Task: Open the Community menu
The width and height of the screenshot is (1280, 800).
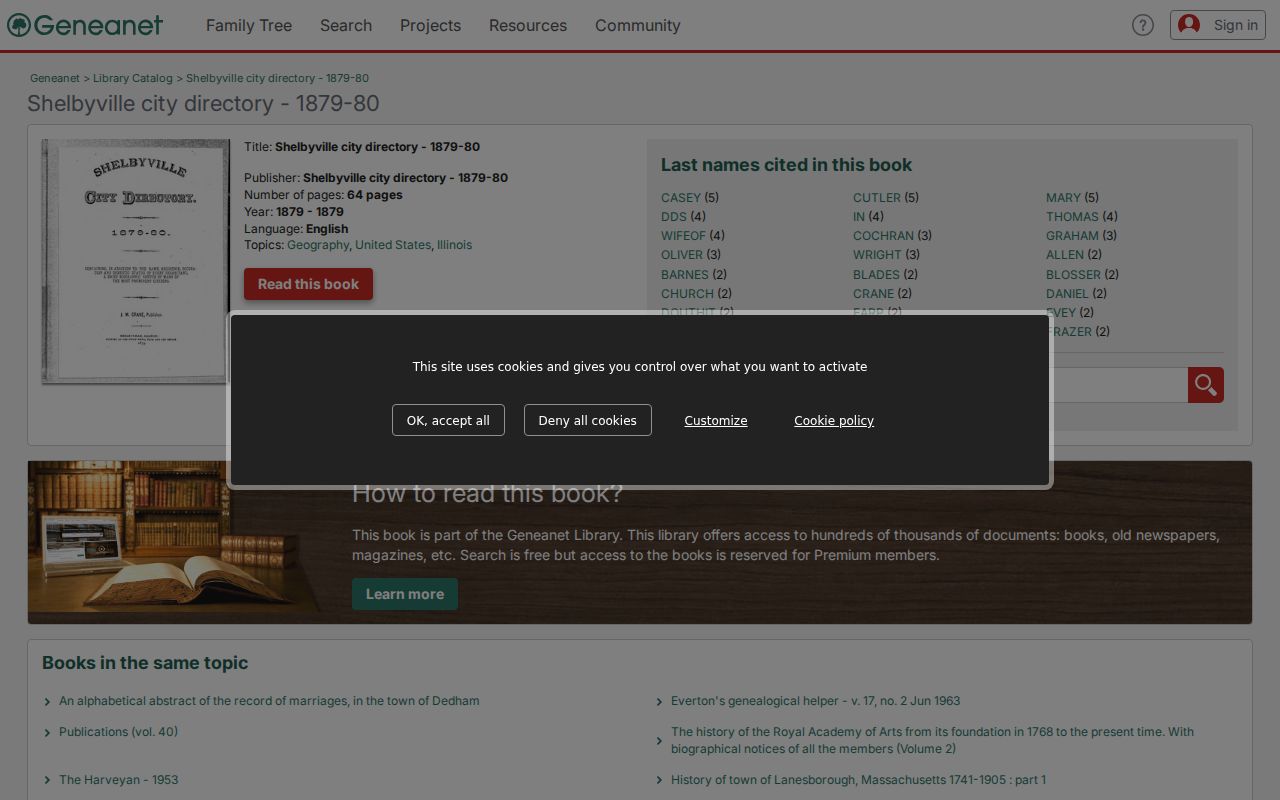Action: click(x=638, y=25)
